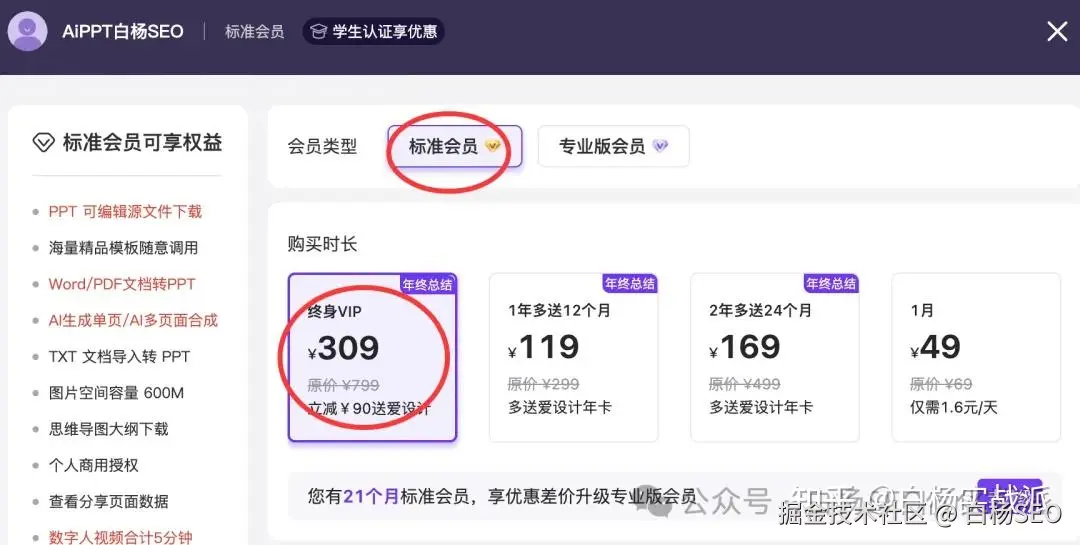Click the Word/PDF文档转PPT benefit

pyautogui.click(x=122, y=284)
